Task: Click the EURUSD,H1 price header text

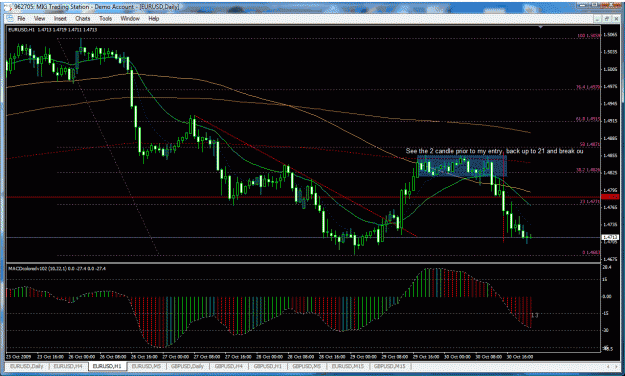Action: point(53,30)
